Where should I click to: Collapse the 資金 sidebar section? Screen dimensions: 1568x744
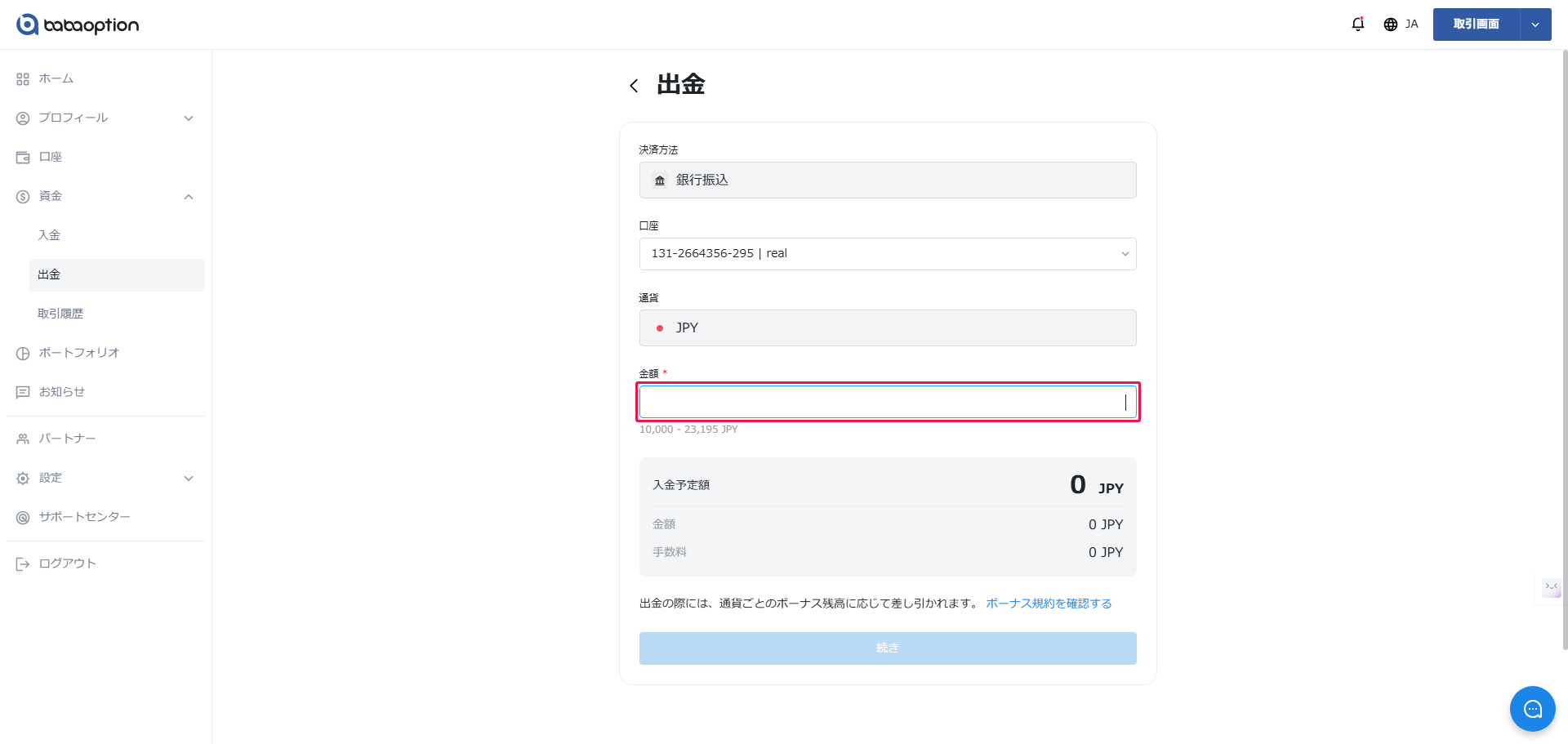tap(189, 197)
